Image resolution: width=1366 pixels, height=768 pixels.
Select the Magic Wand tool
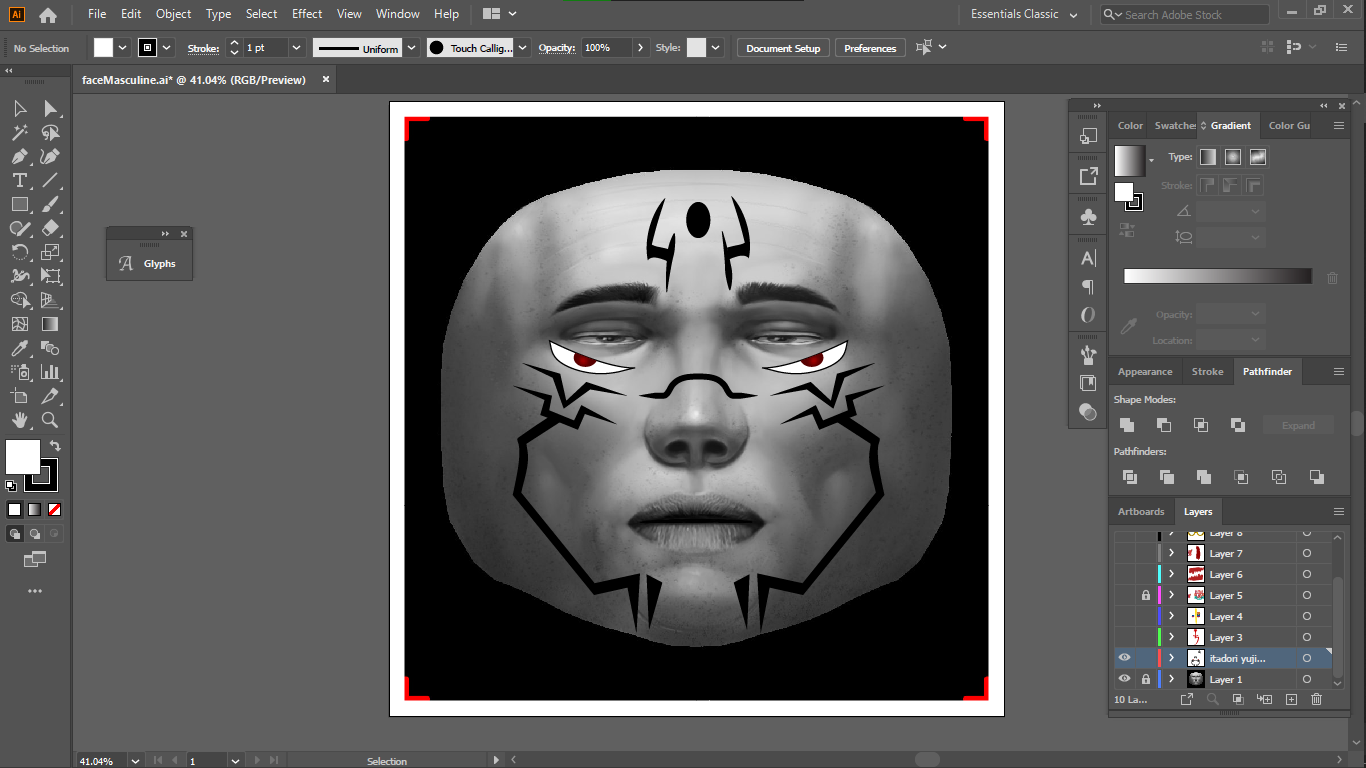20,132
